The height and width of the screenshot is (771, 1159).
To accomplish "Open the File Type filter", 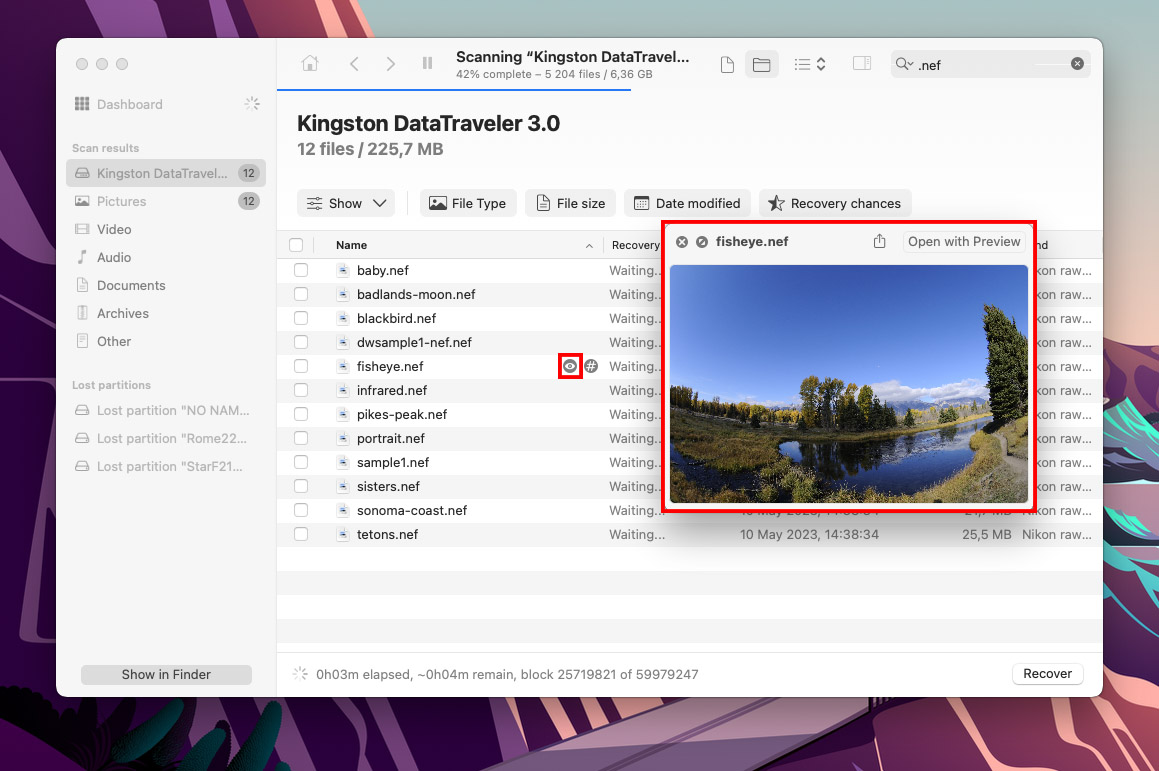I will pos(468,203).
